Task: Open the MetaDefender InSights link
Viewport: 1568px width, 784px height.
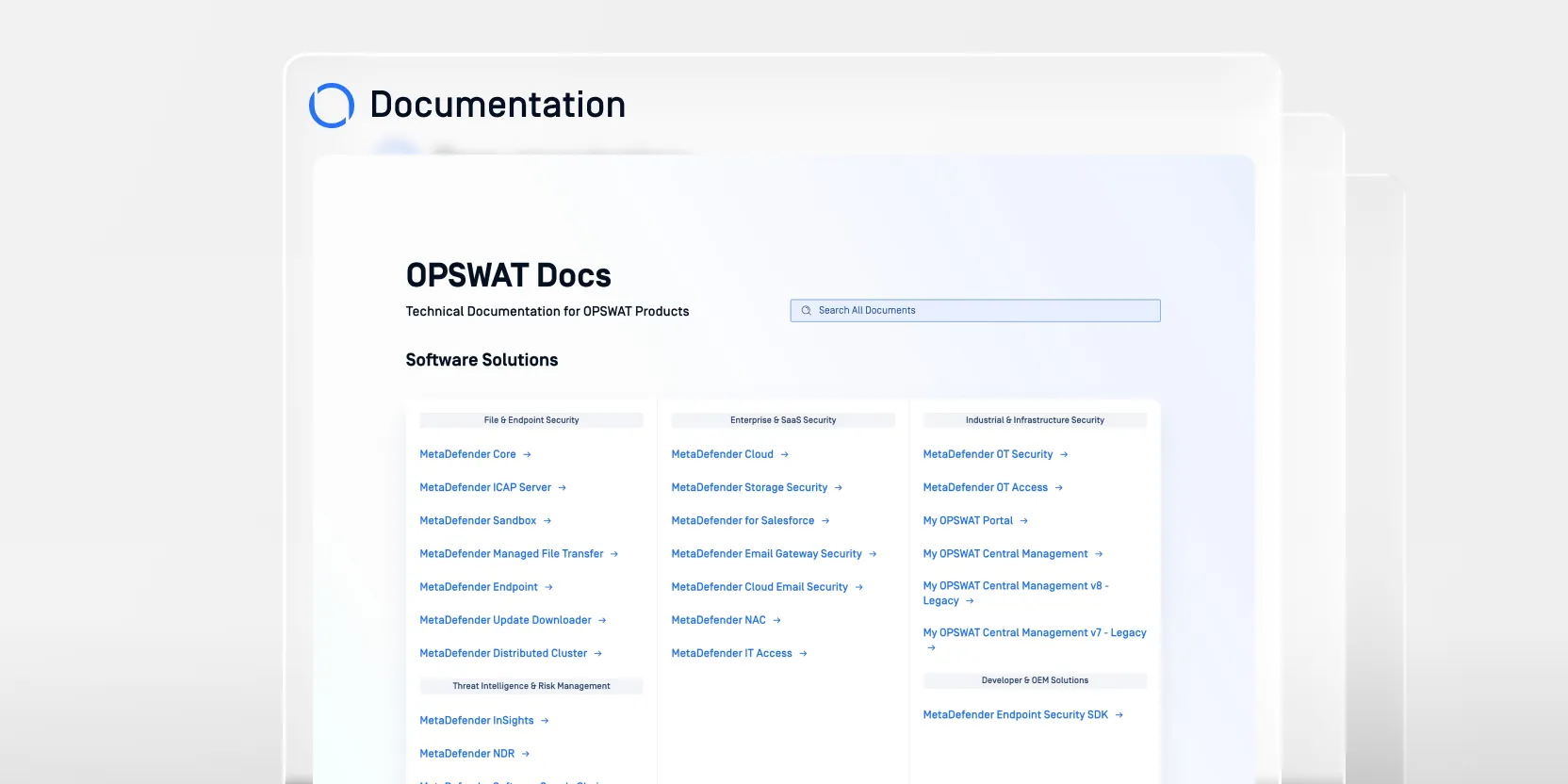Action: pos(477,721)
